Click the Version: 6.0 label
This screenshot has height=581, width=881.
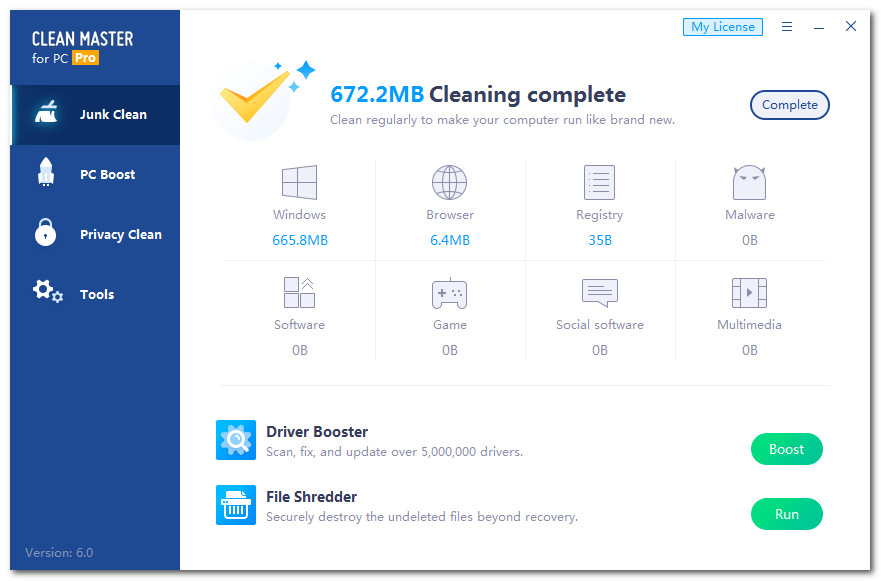tap(59, 552)
